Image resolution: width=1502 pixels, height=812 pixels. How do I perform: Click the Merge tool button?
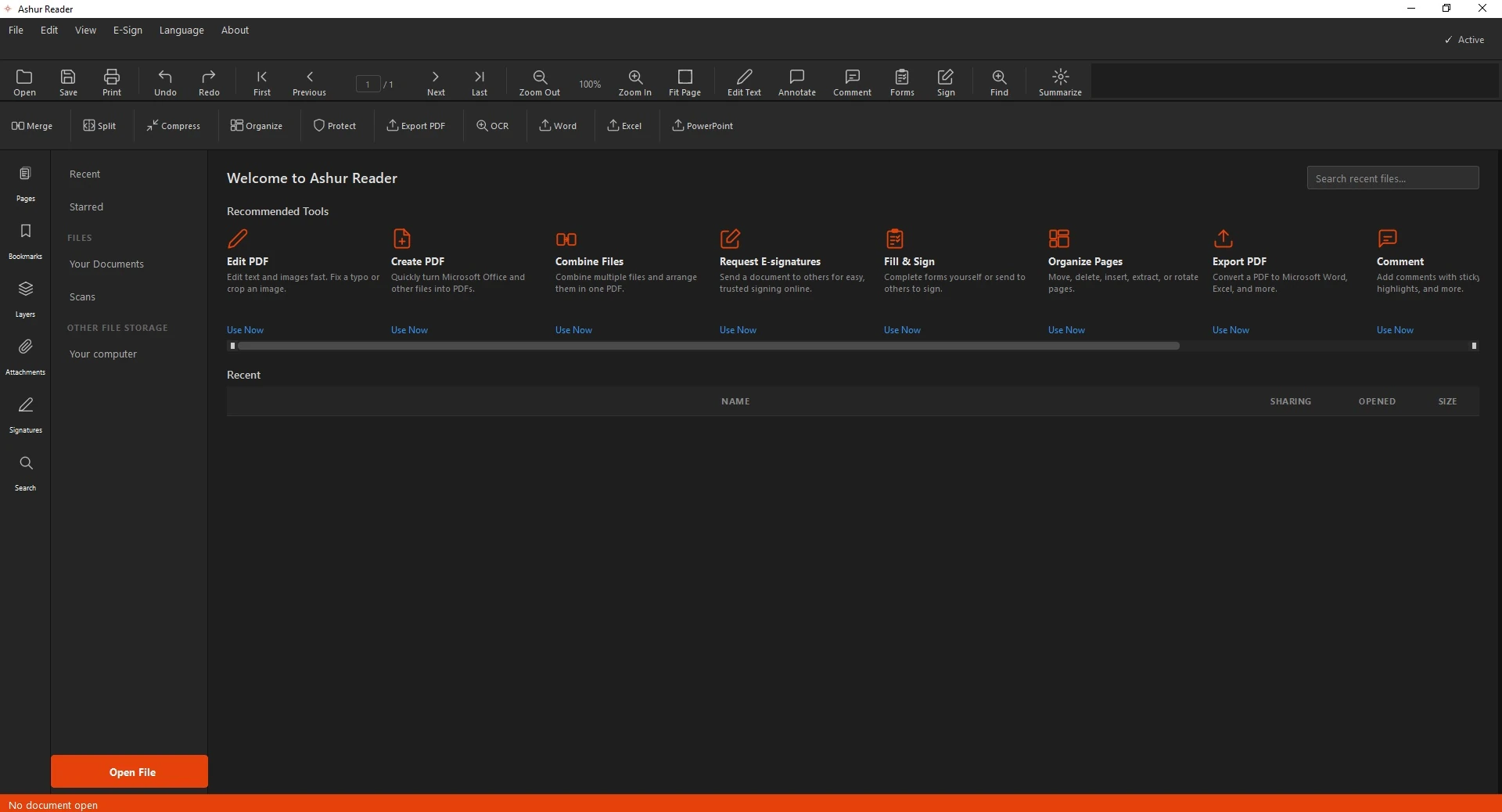tap(32, 126)
